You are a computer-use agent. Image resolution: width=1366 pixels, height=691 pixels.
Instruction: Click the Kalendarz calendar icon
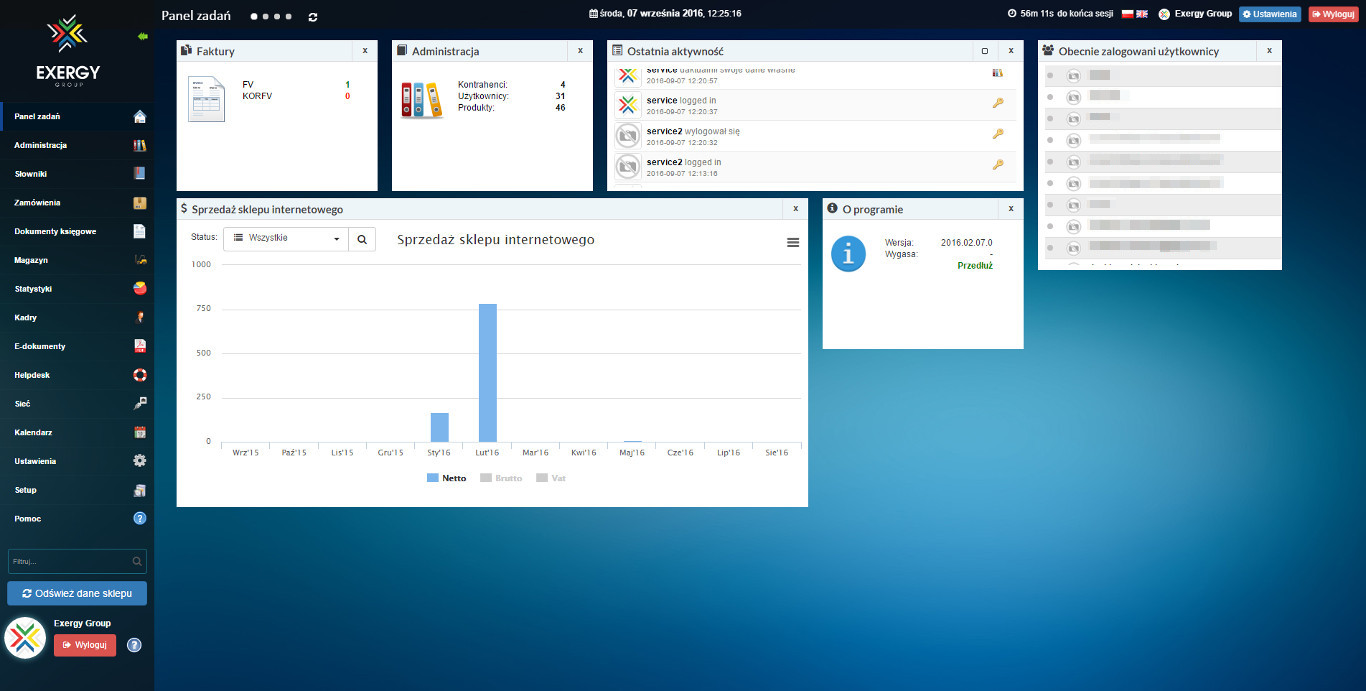click(x=140, y=433)
